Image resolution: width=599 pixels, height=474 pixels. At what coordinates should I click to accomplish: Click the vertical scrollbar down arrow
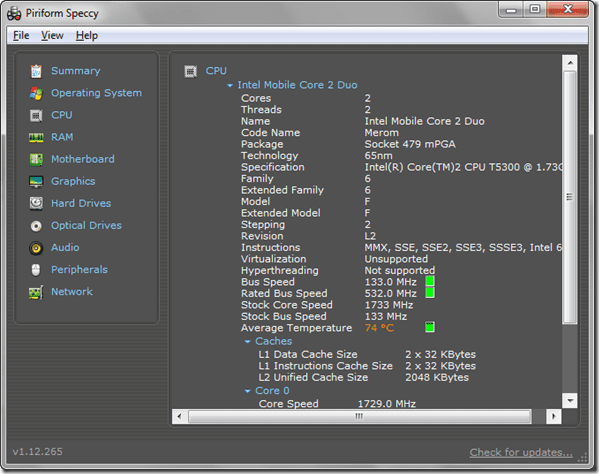coord(570,401)
